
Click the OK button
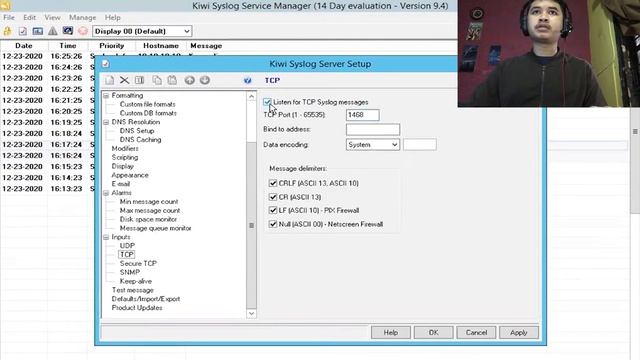click(x=433, y=332)
